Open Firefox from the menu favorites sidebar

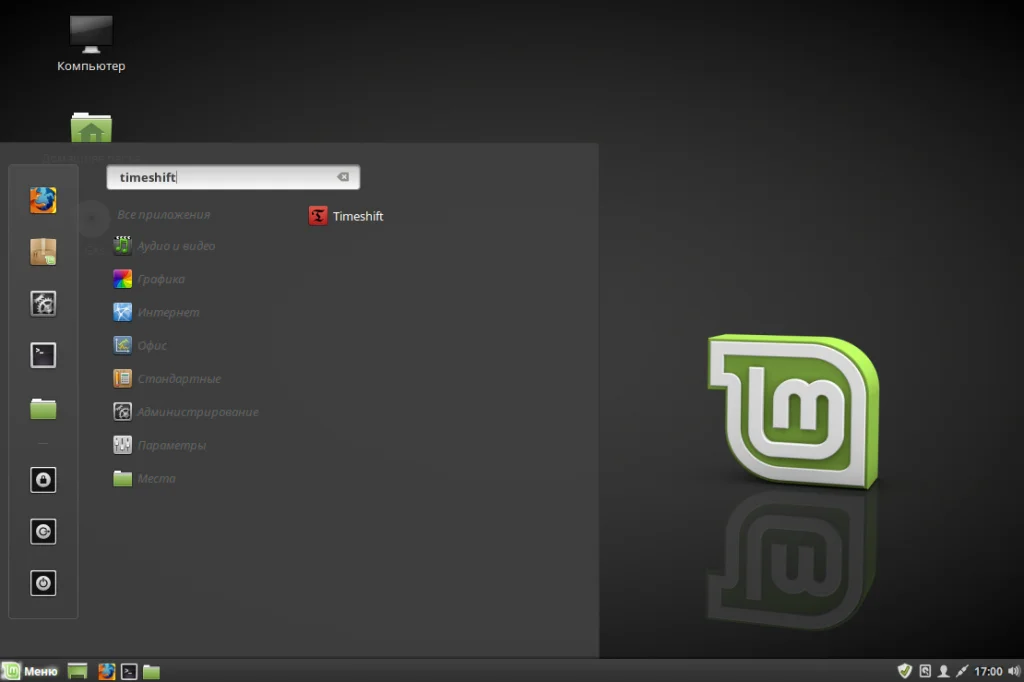pos(43,200)
